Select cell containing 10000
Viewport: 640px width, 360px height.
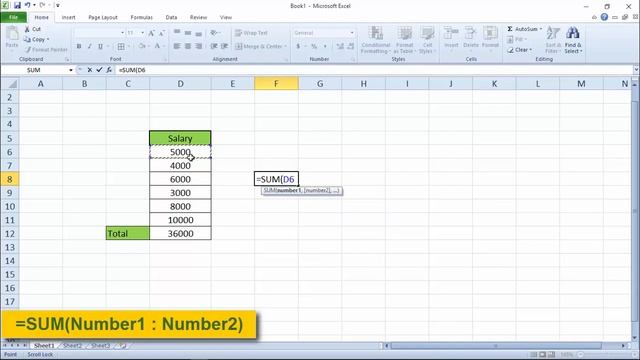pos(180,220)
